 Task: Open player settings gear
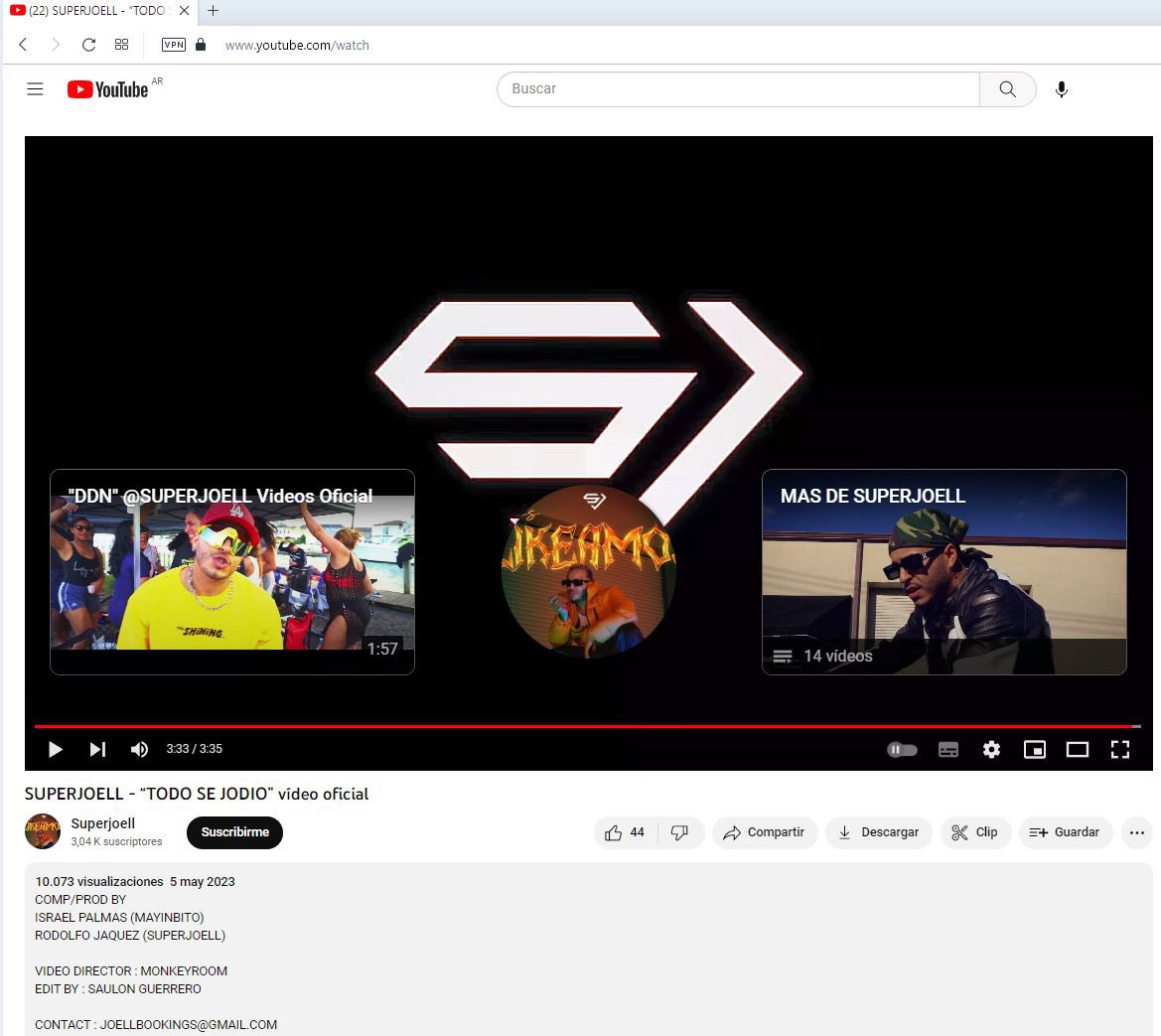tap(991, 749)
